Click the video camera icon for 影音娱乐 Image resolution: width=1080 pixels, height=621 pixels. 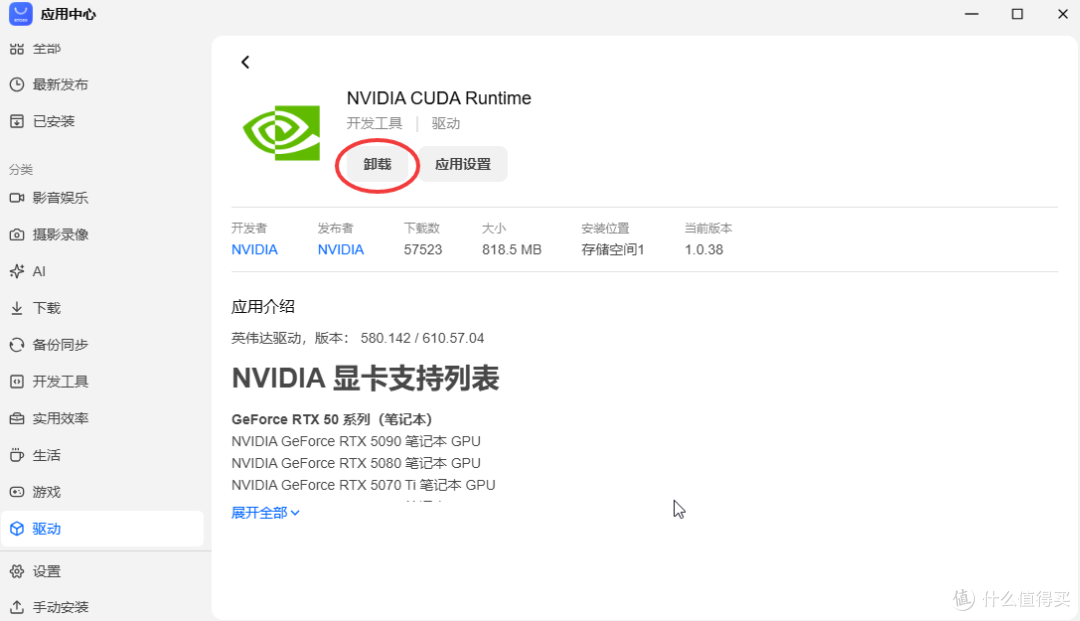[x=17, y=198]
